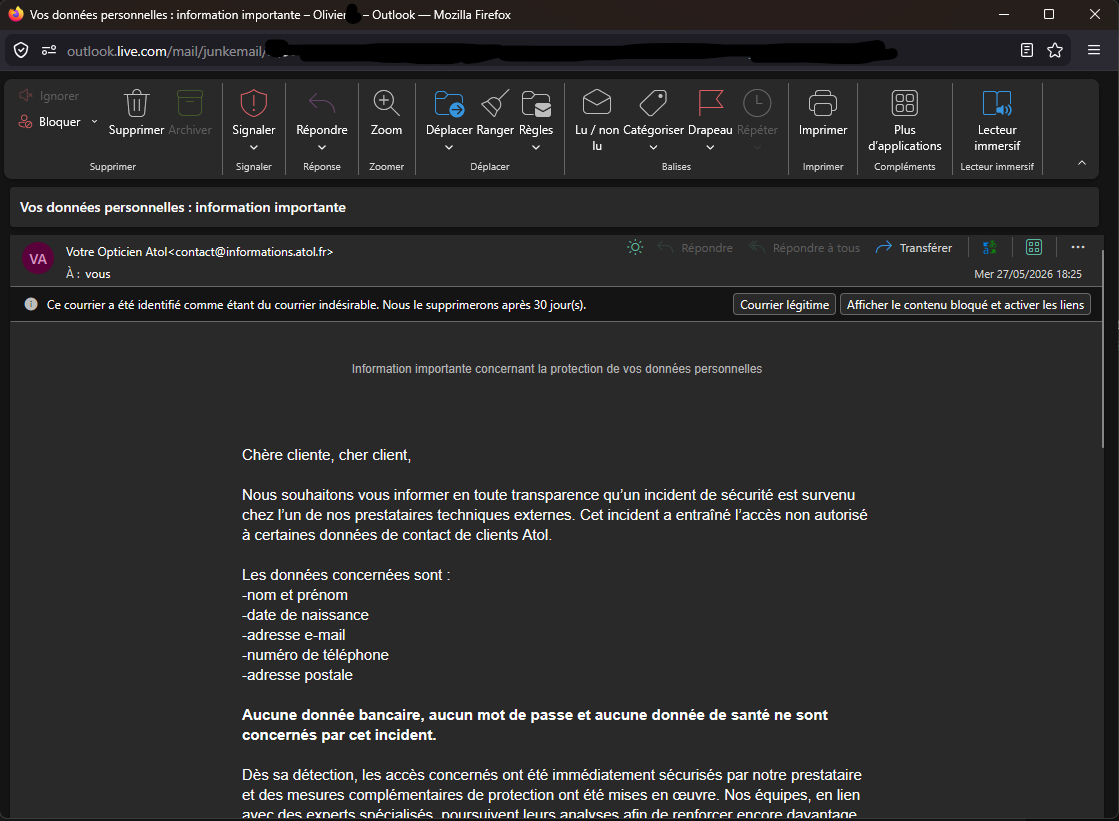1119x821 pixels.
Task: Expand the Répondre dropdown chevron
Action: 322,148
